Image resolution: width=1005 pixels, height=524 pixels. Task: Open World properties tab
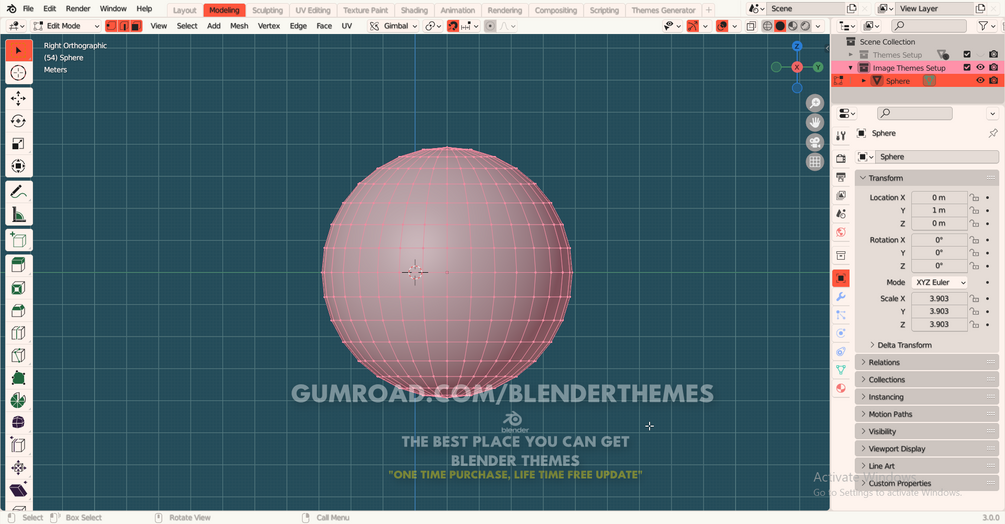pyautogui.click(x=841, y=232)
